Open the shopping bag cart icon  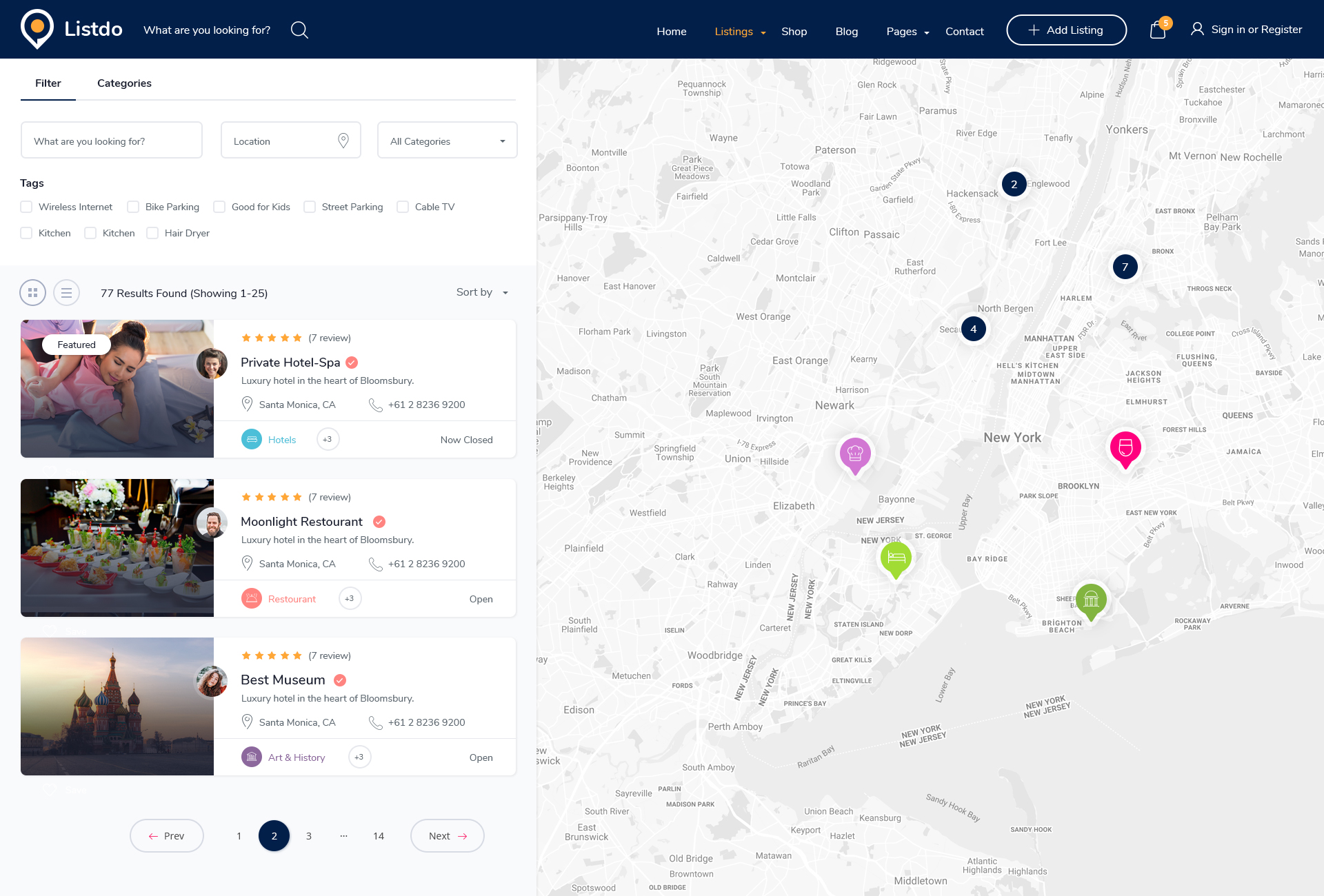point(1158,30)
